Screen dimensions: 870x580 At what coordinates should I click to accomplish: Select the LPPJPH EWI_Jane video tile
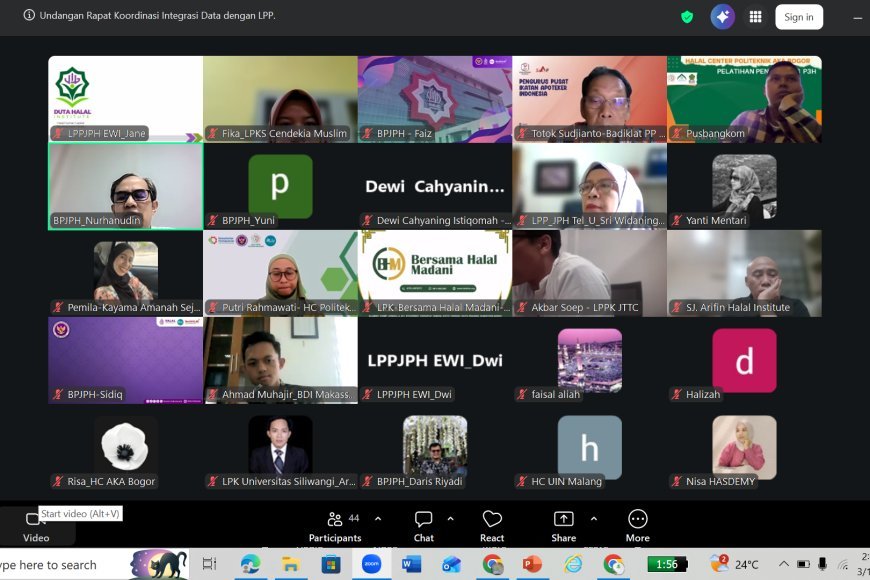tap(125, 99)
